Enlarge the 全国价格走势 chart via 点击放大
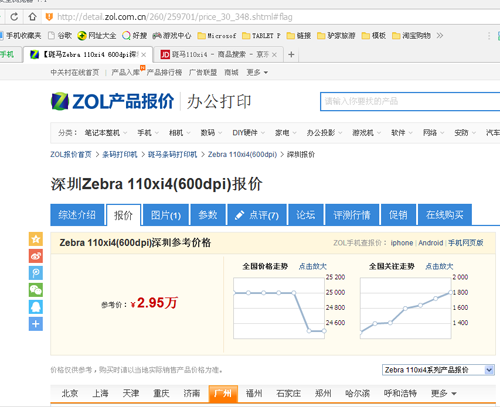The height and width of the screenshot is (407, 500). coord(312,266)
